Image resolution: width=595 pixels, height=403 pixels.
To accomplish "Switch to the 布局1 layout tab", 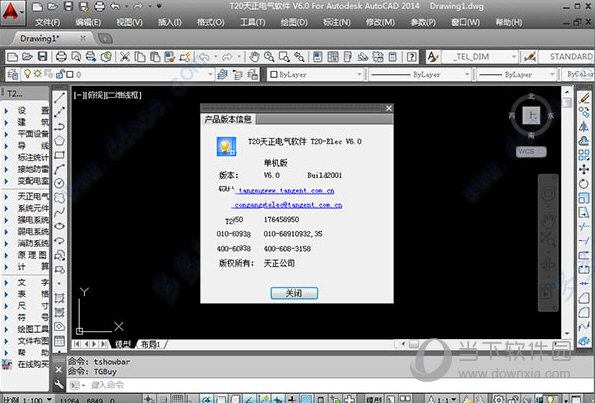I will (151, 344).
